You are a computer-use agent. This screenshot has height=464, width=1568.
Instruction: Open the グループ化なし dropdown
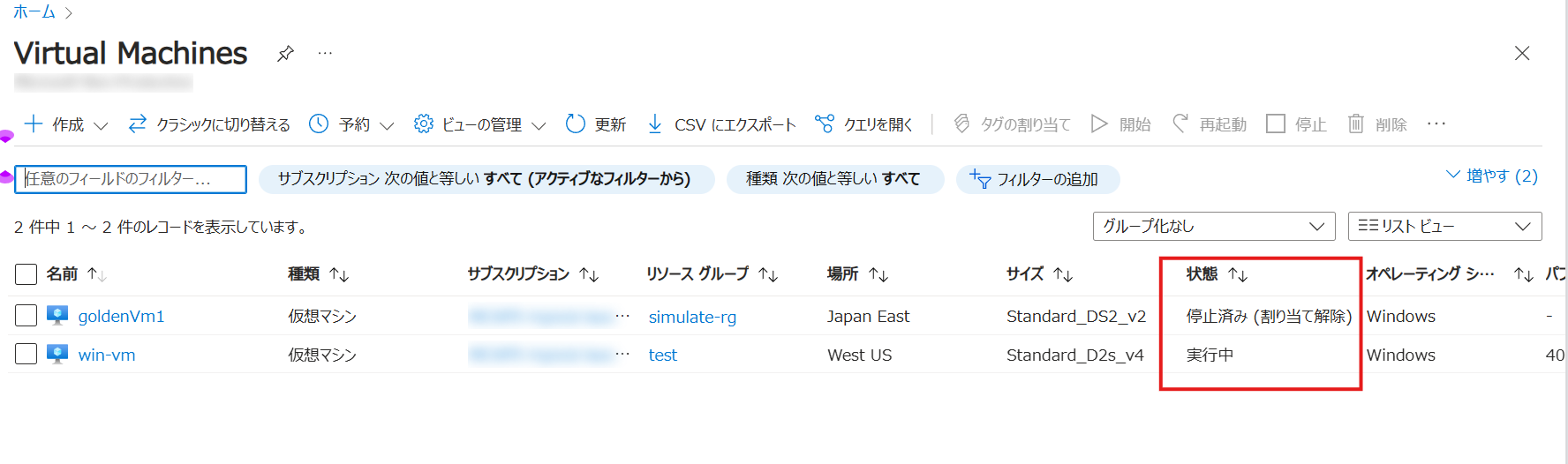click(x=1214, y=226)
